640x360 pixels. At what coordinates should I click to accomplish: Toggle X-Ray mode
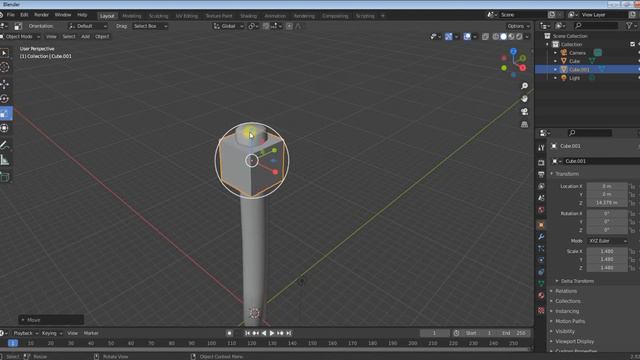[x=485, y=37]
